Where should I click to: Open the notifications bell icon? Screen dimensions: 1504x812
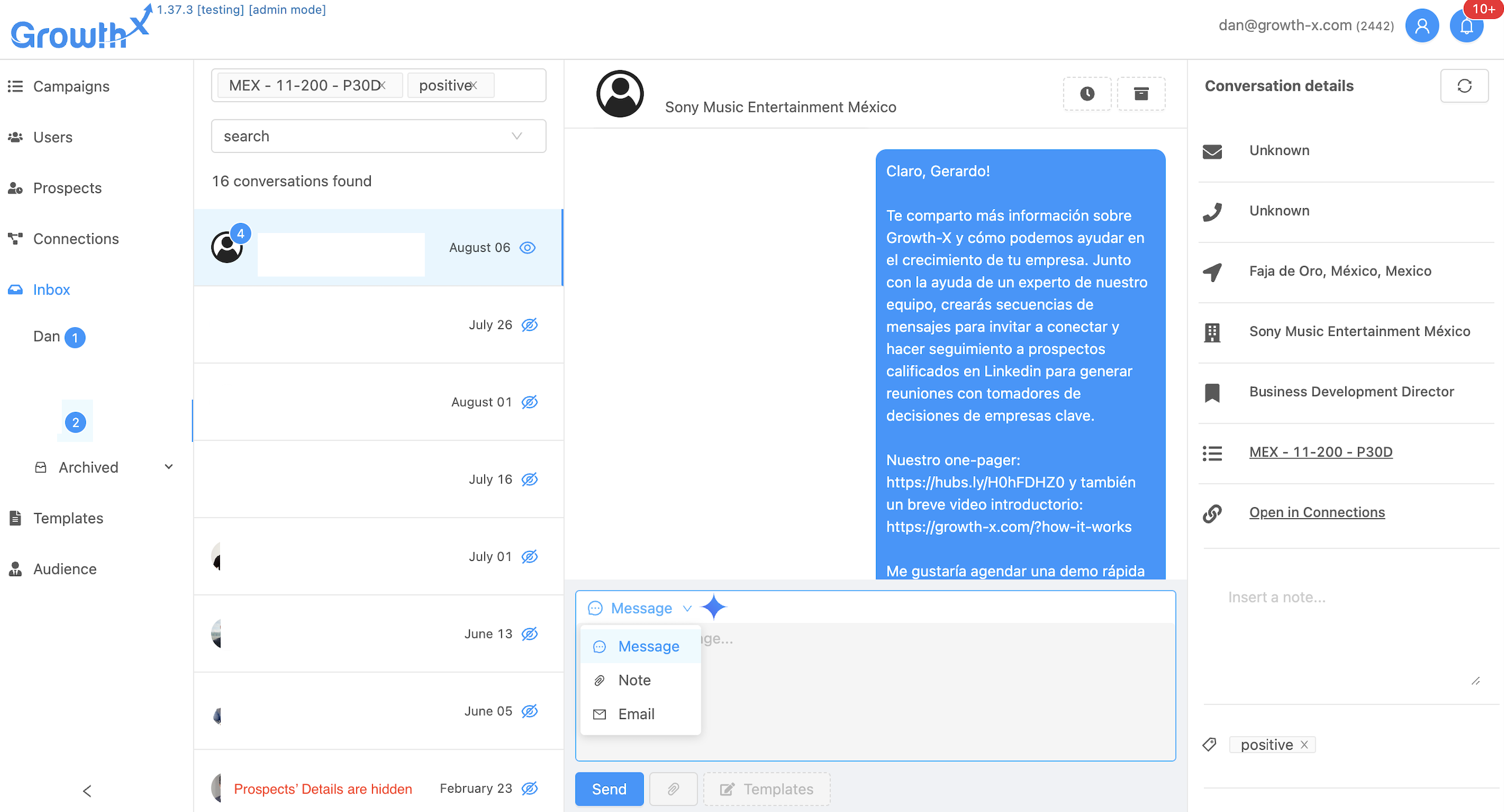1466,26
